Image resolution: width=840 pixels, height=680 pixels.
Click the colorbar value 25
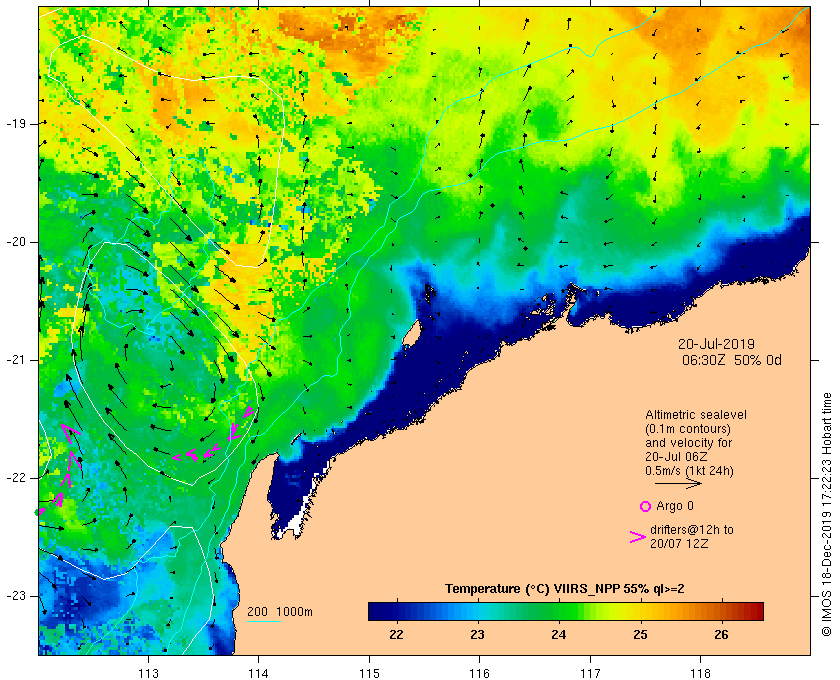640,634
